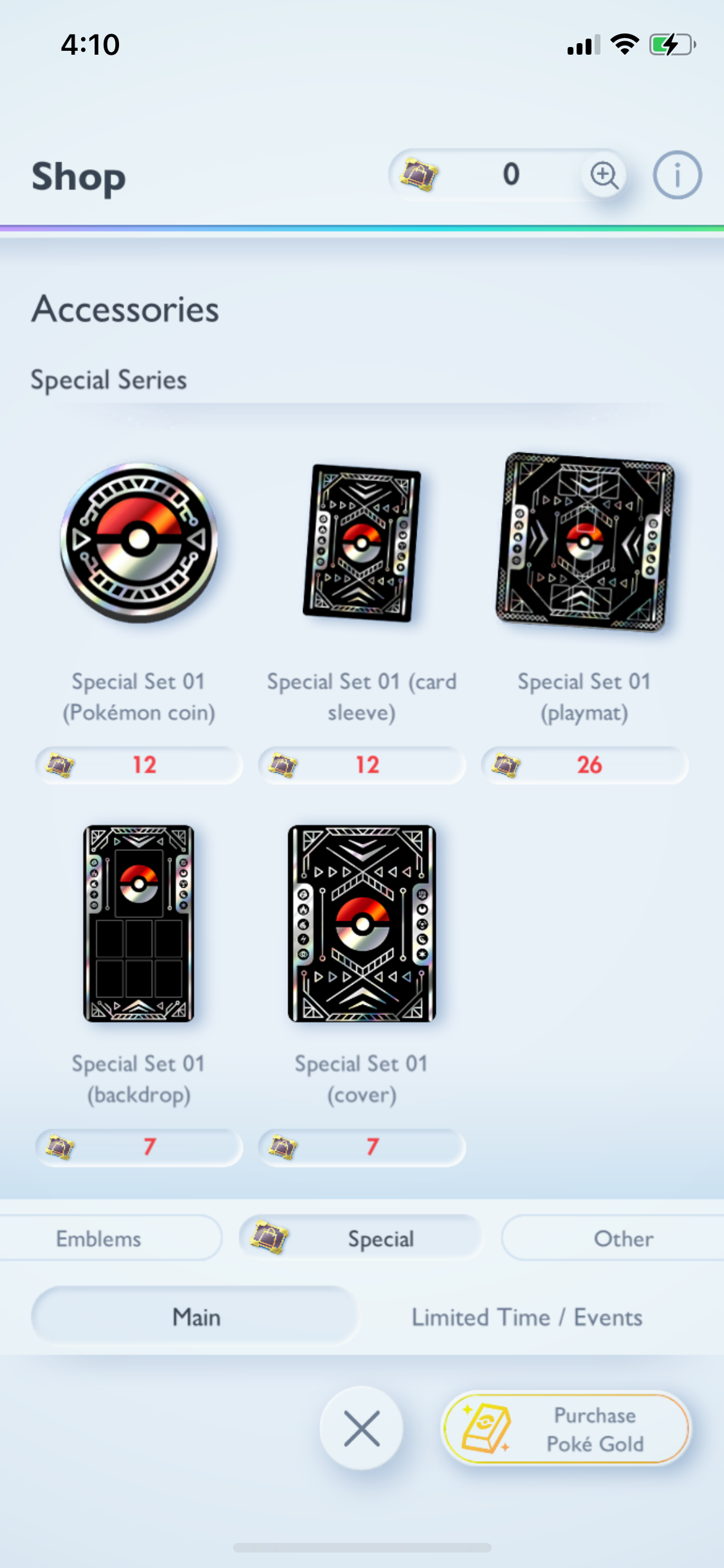Tap the shop ticket icon in header
This screenshot has width=724, height=1568.
click(418, 175)
